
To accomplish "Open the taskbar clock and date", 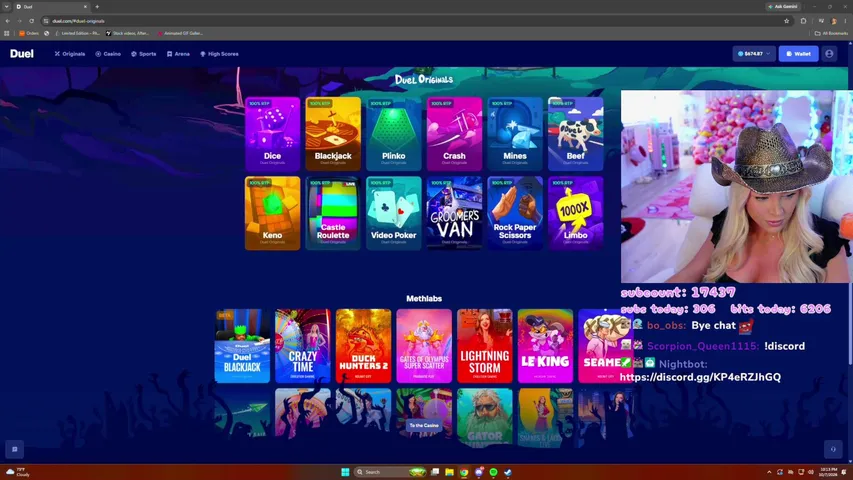I will tap(829, 472).
